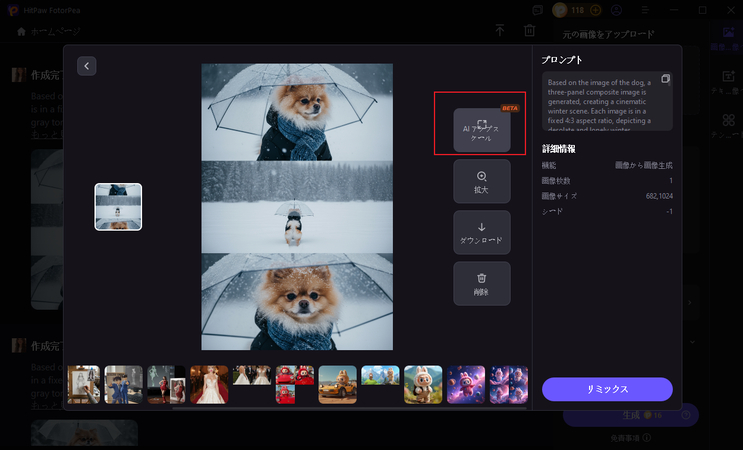
Task: Download the generated image (ダウンロード)
Action: [481, 232]
